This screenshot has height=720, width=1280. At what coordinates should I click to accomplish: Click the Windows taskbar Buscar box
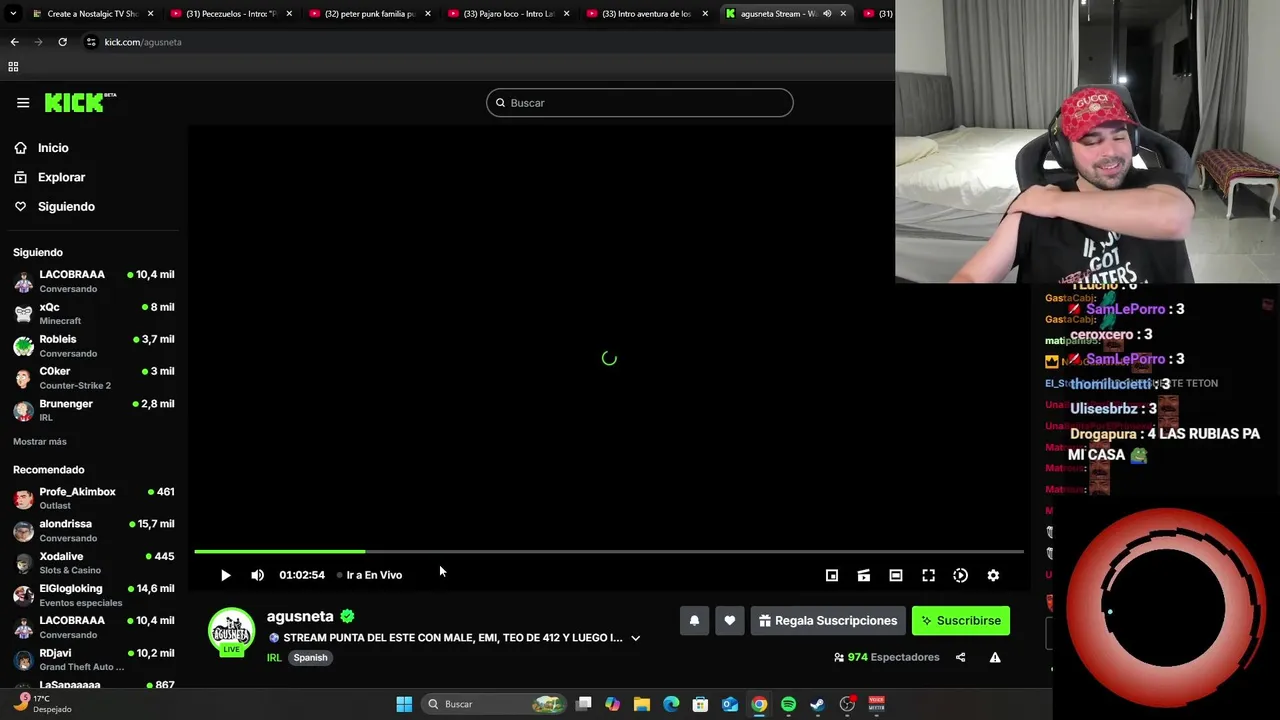pyautogui.click(x=494, y=704)
